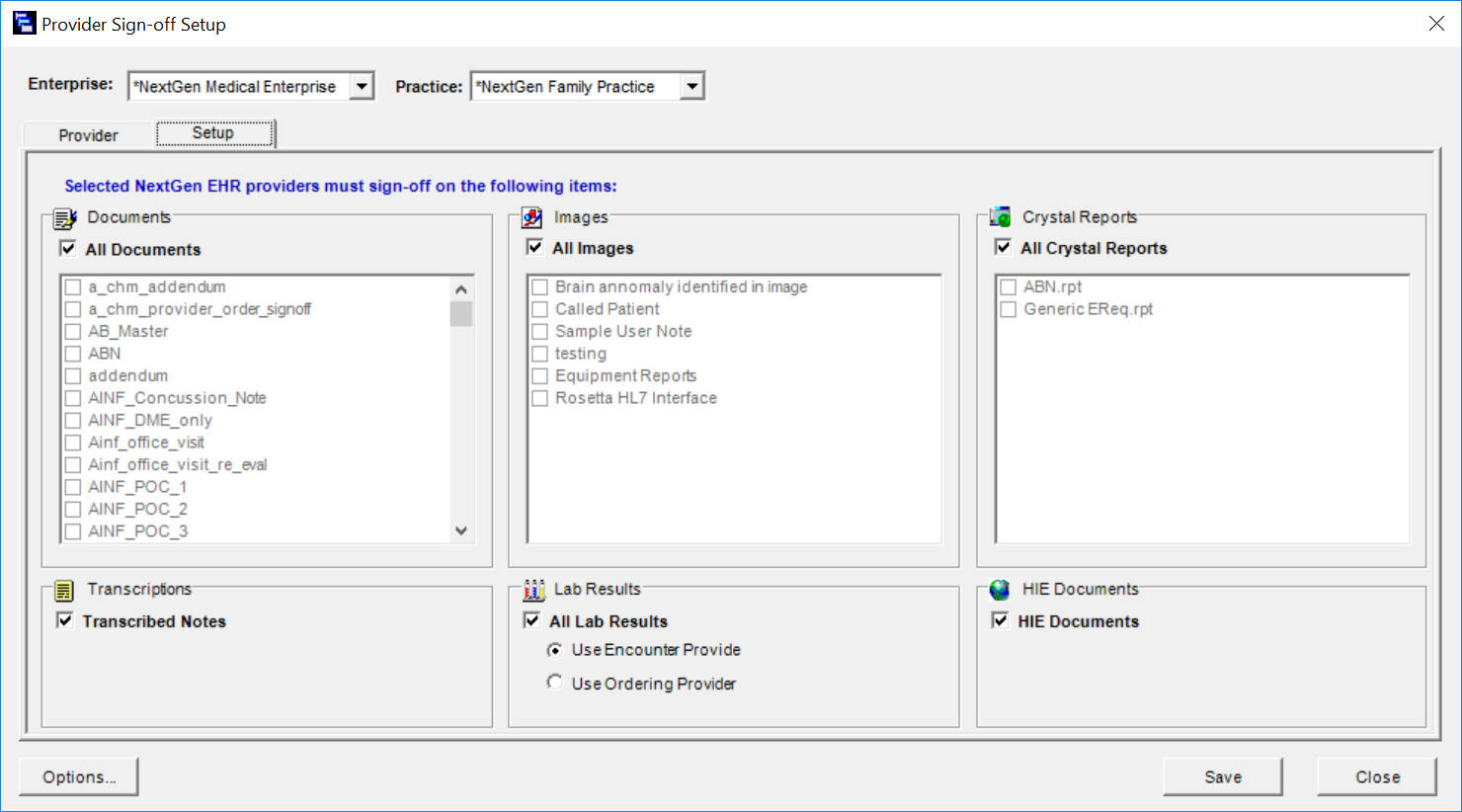Check the Called Patient image checkbox
1462x812 pixels.
point(540,309)
